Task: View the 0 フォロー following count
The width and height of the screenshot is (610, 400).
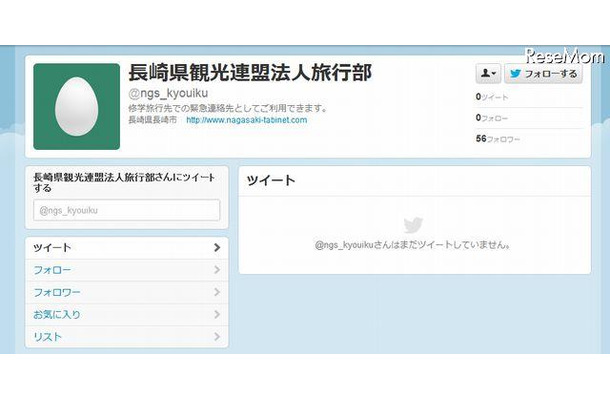Action: click(492, 118)
